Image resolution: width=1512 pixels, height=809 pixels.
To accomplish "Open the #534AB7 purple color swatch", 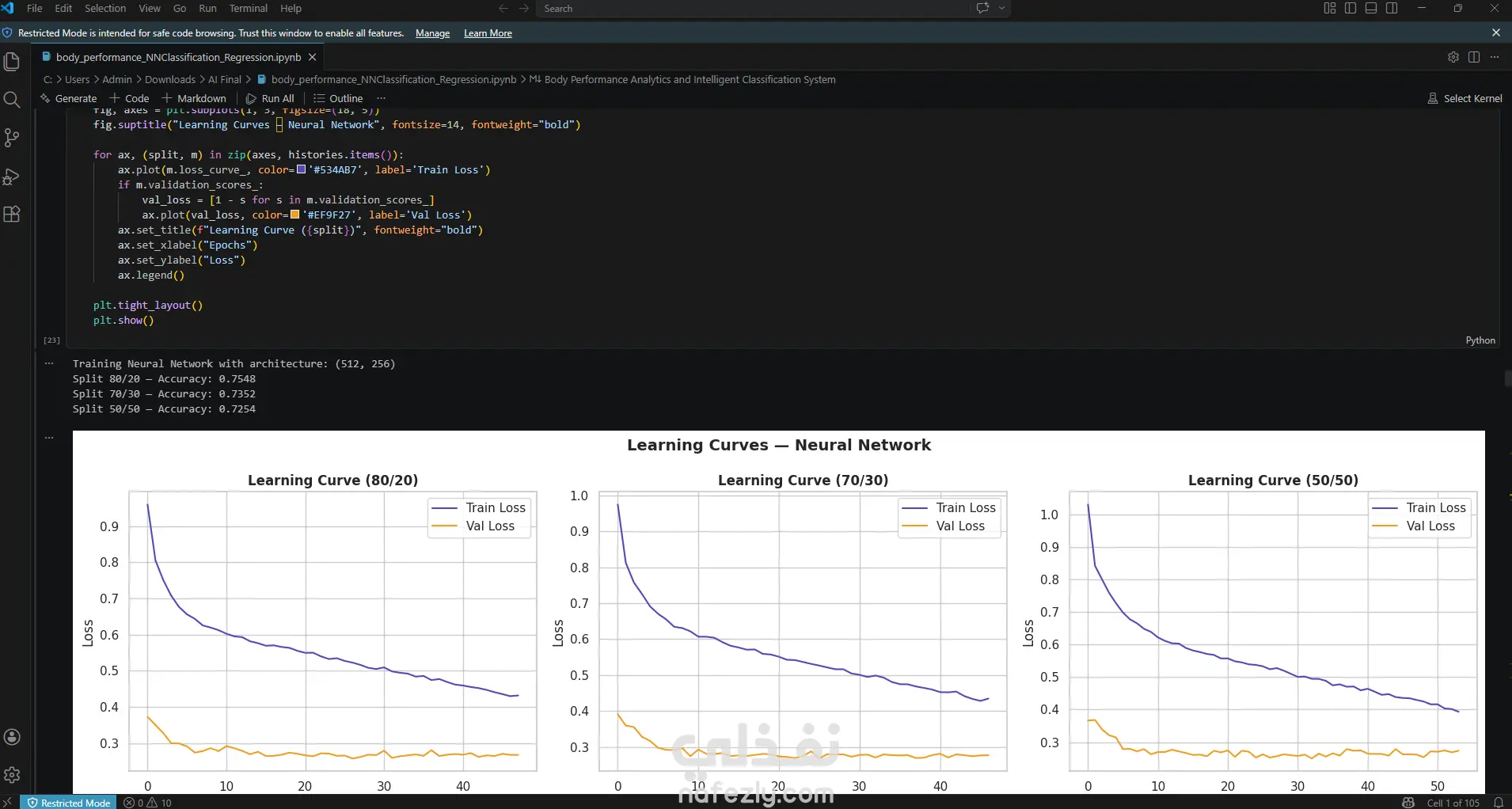I will (x=301, y=169).
